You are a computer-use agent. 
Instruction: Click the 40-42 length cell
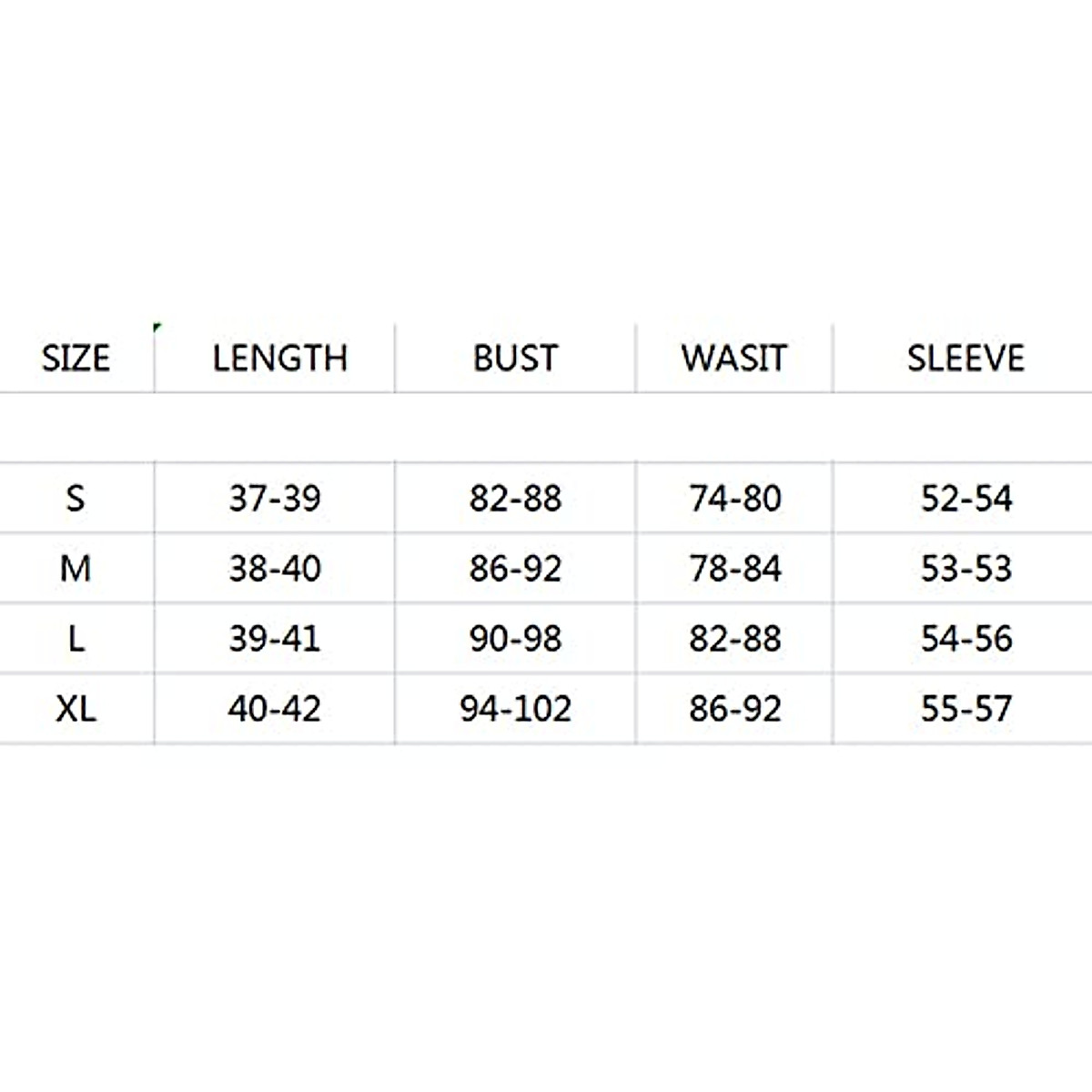click(x=275, y=708)
